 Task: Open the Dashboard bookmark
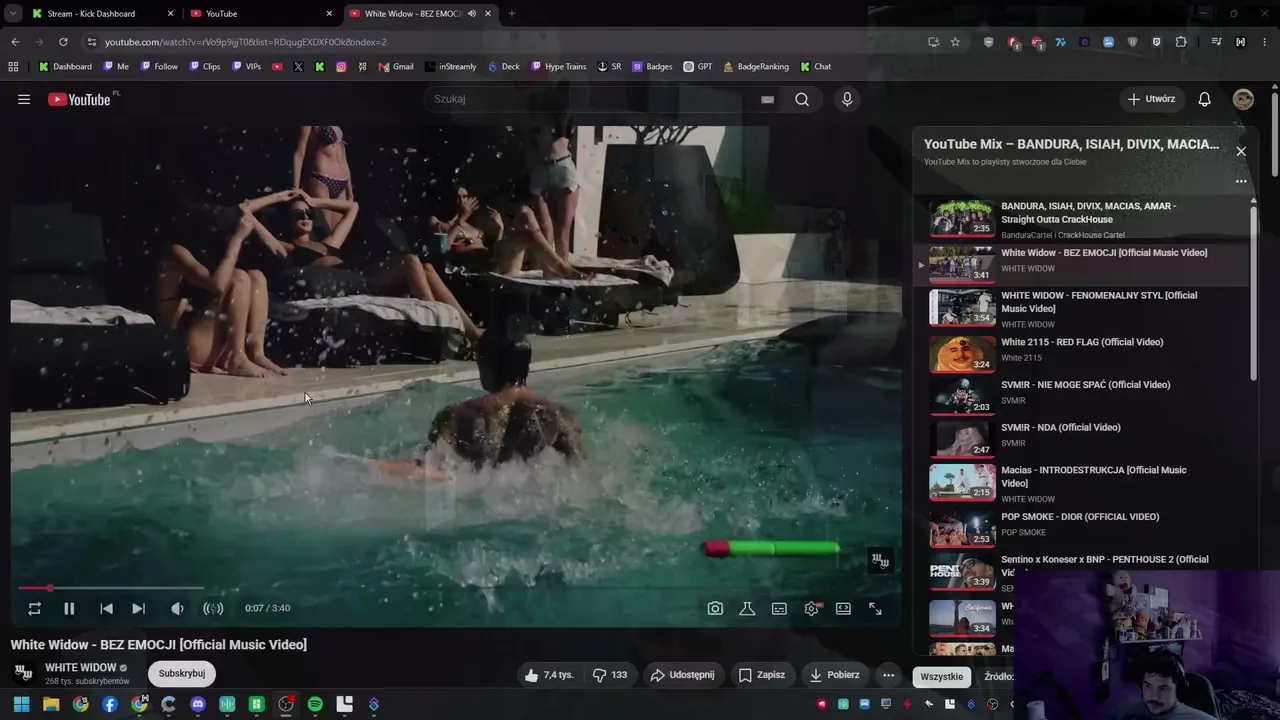[65, 67]
